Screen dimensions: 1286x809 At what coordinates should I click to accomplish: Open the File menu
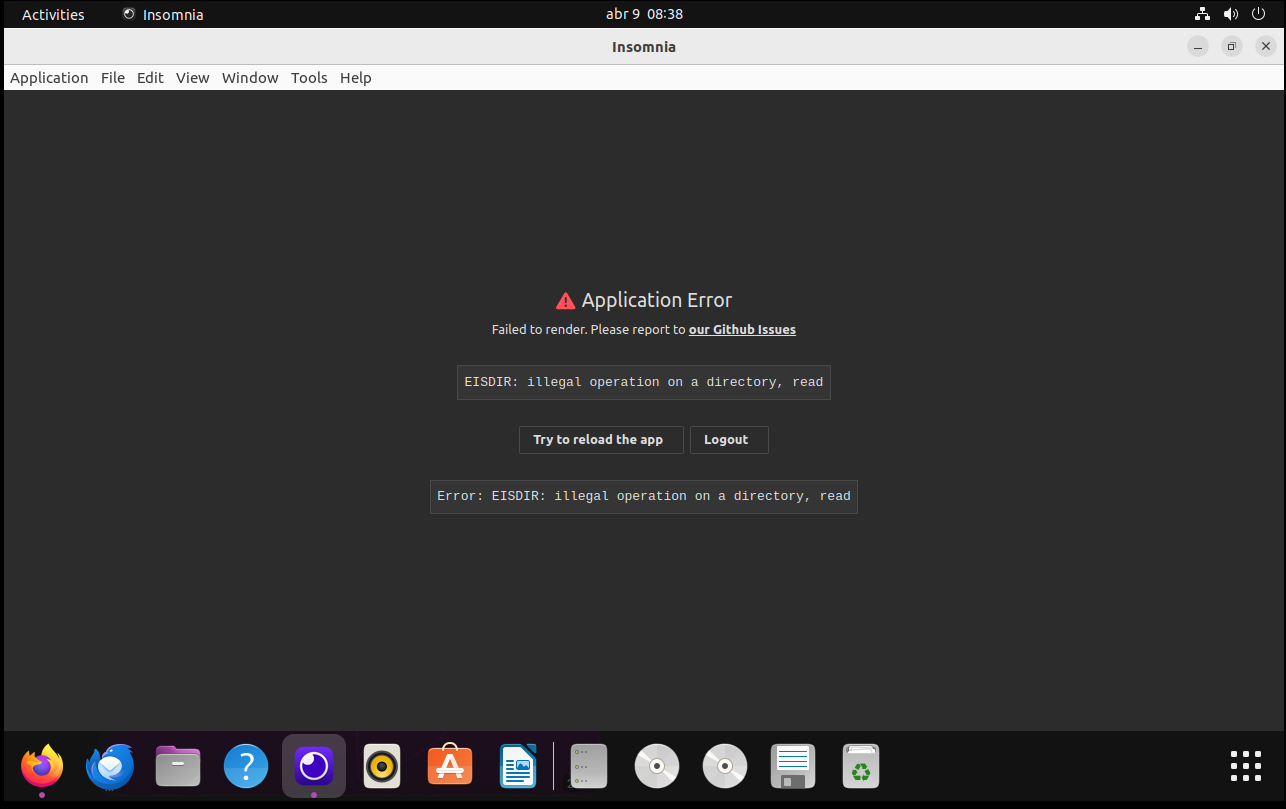(113, 78)
